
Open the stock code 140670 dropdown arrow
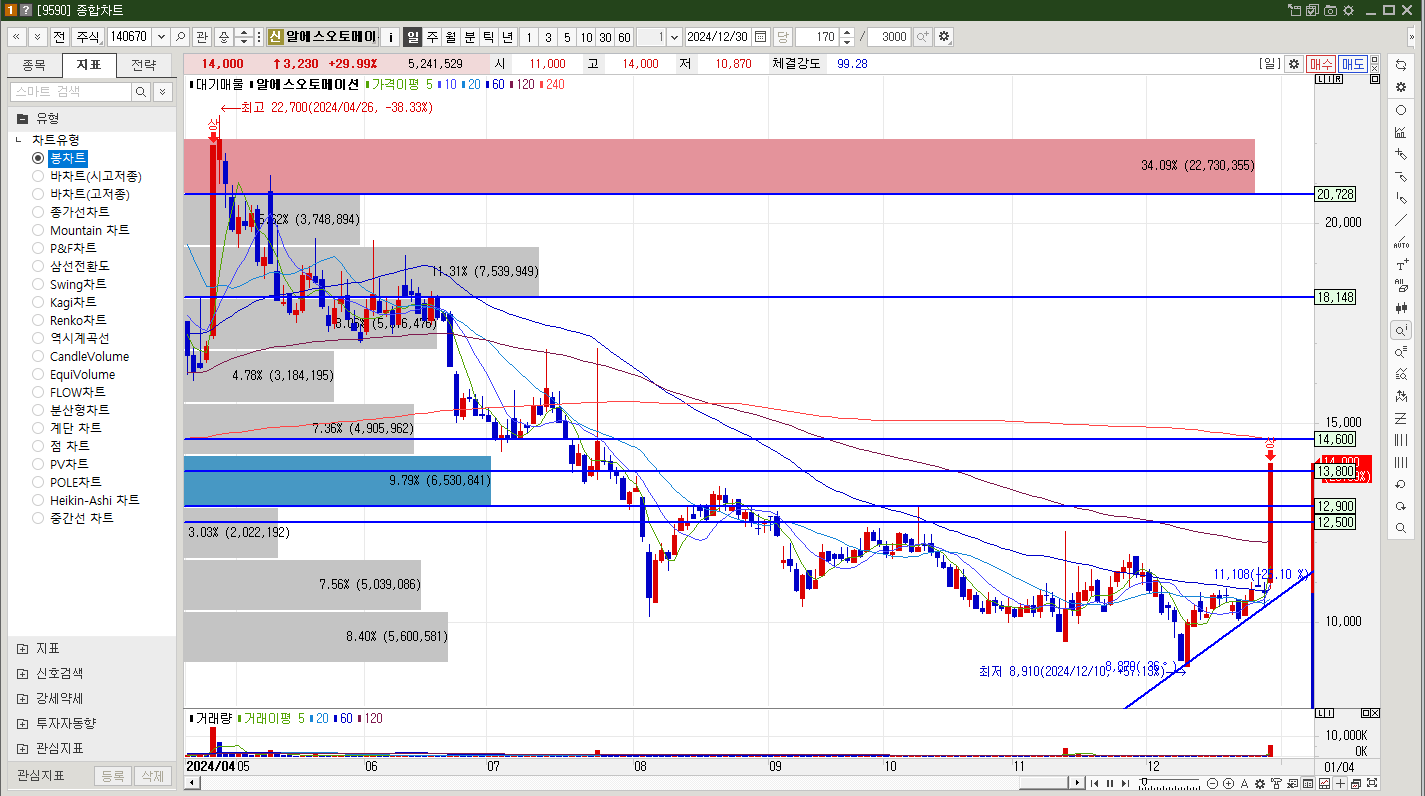click(160, 37)
